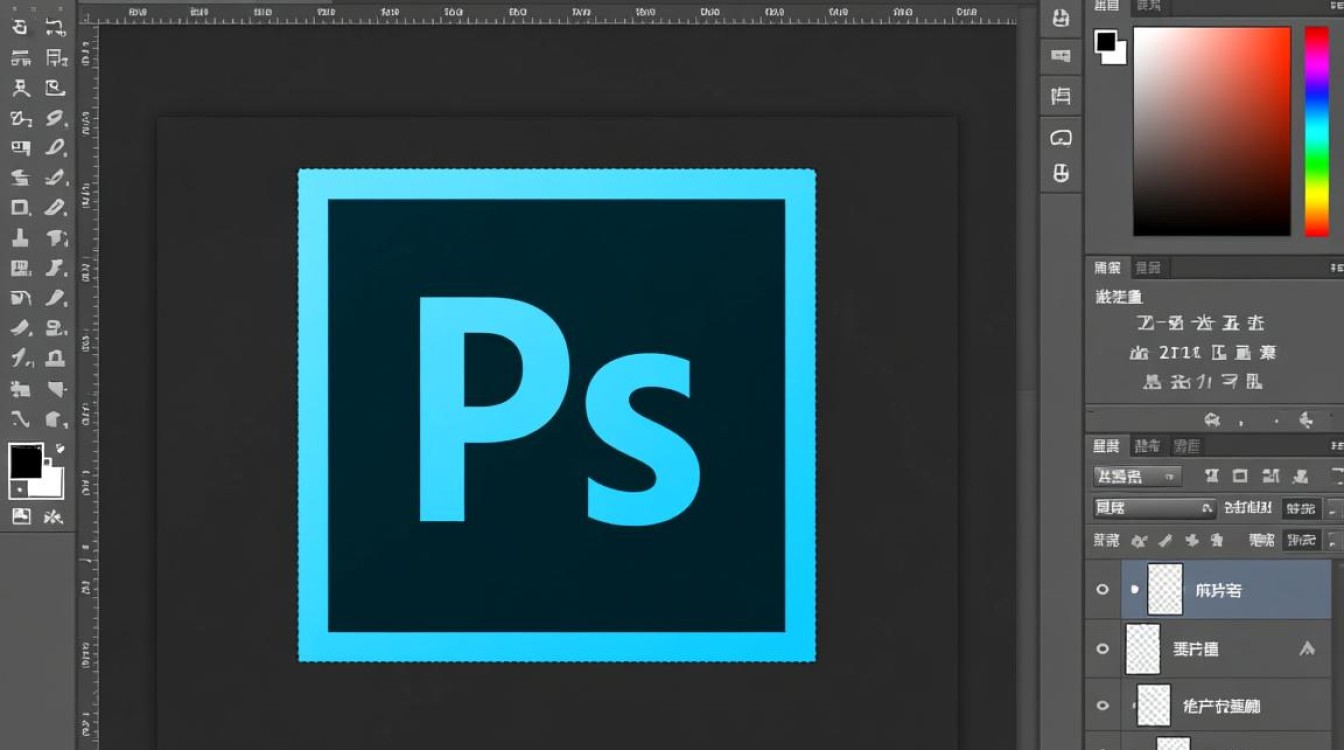The image size is (1344, 750).
Task: Select the top-right tool in the left toolbar
Action: point(56,27)
